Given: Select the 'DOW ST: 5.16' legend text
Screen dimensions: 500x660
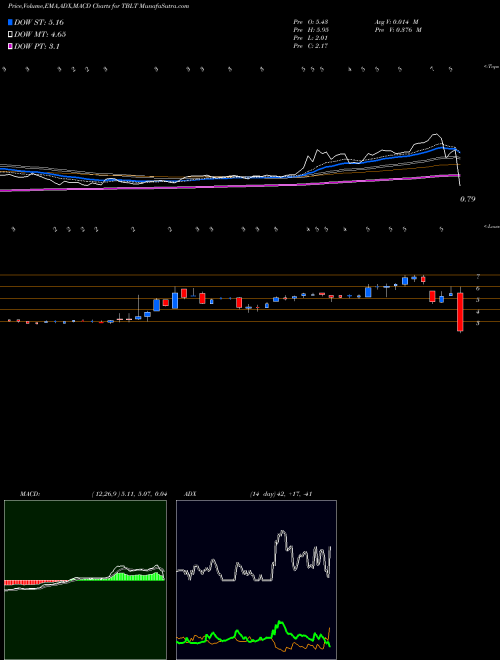Looking at the screenshot, I should pyautogui.click(x=39, y=22).
